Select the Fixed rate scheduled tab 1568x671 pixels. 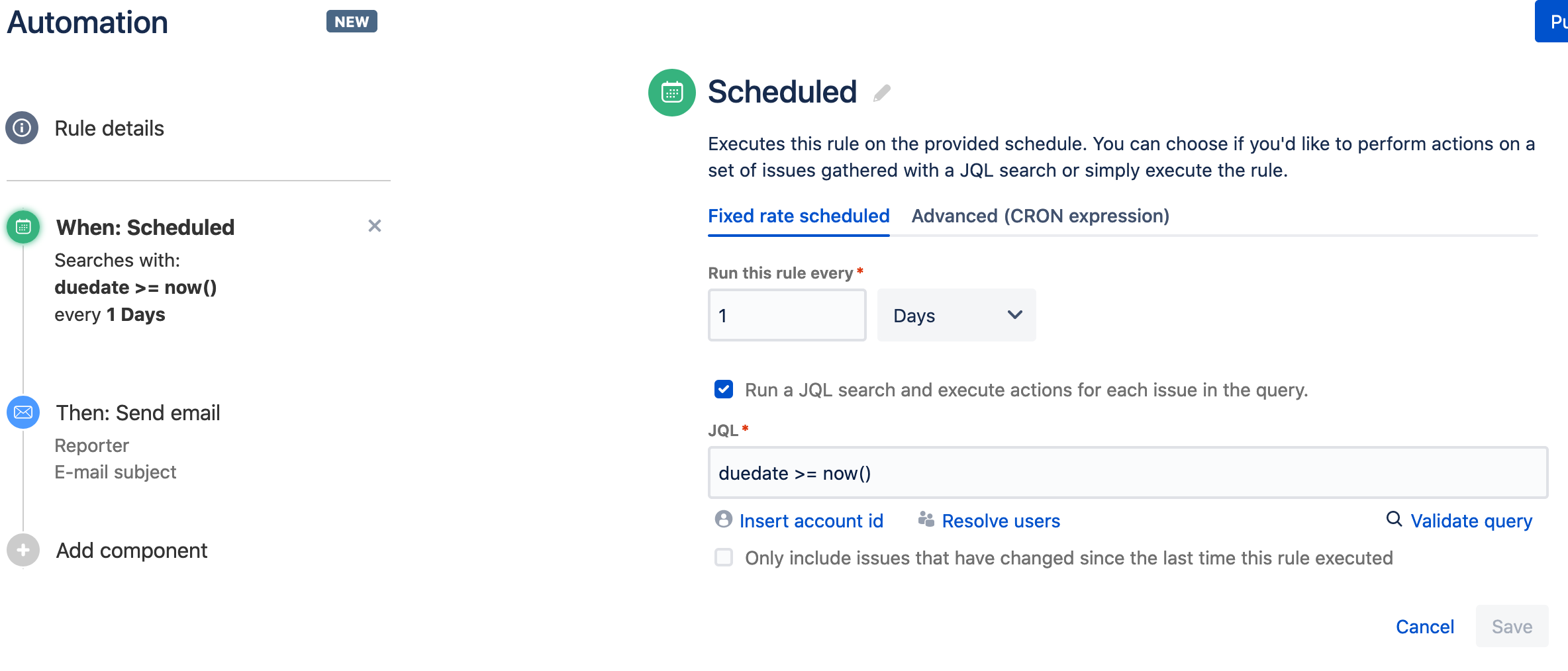(798, 216)
